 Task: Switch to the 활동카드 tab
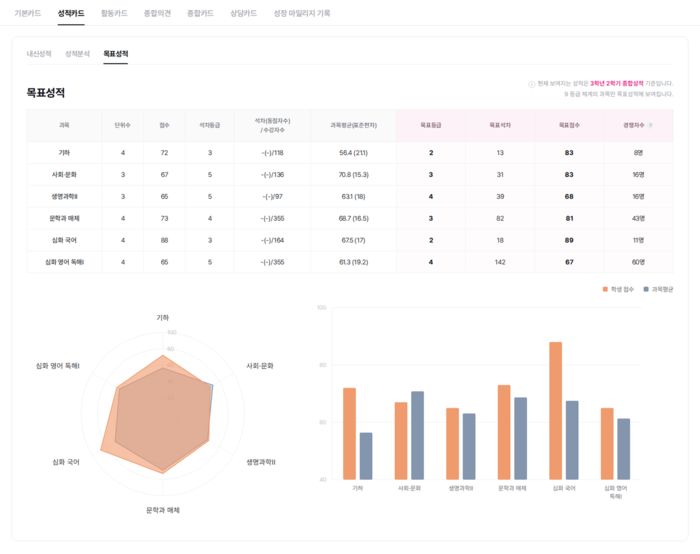pos(114,13)
